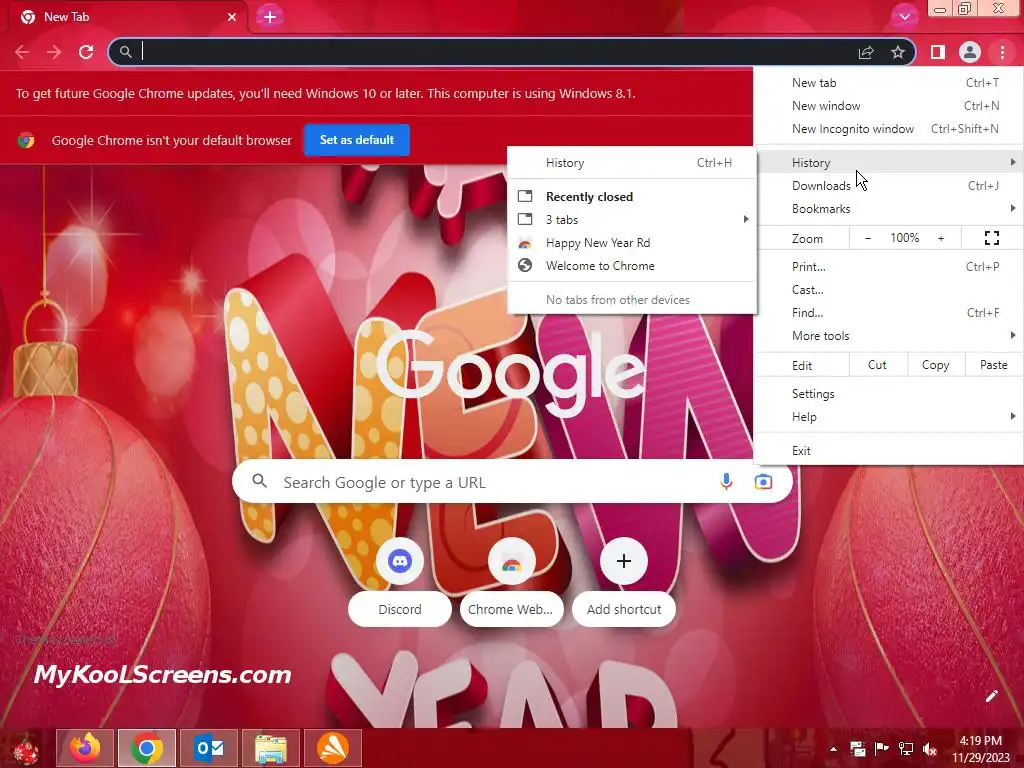
Task: Choose Print... from the menu
Action: (889, 266)
